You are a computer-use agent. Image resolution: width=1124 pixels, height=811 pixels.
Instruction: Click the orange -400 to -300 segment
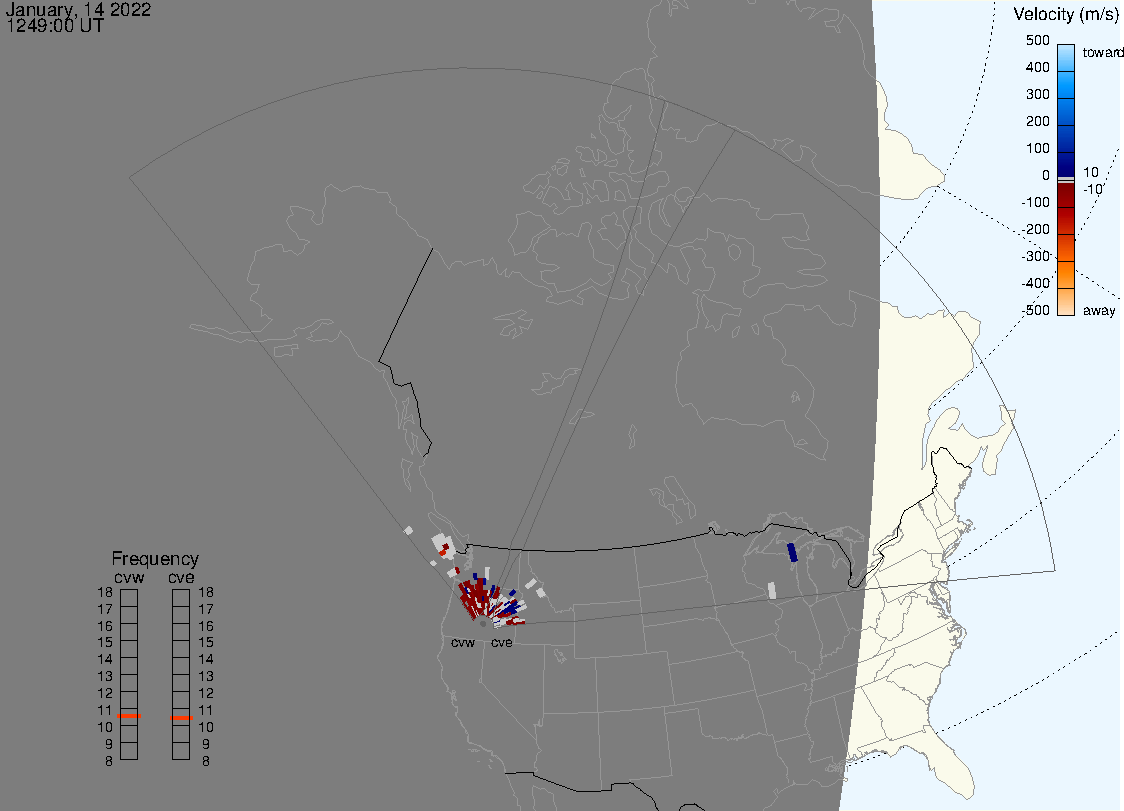(1066, 275)
